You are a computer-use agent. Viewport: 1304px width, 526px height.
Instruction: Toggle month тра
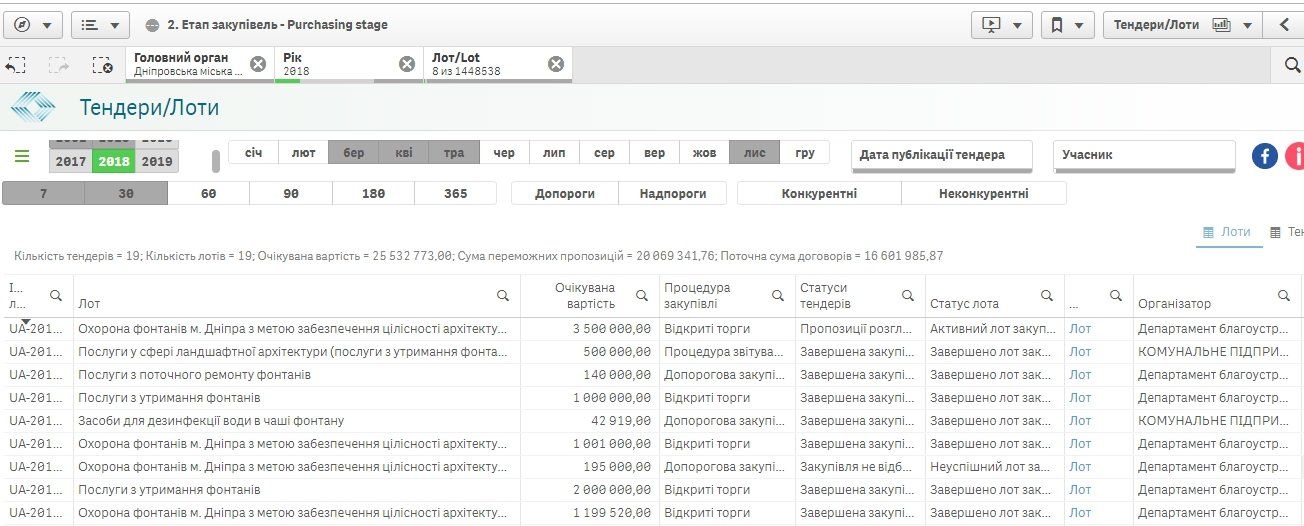[x=454, y=153]
